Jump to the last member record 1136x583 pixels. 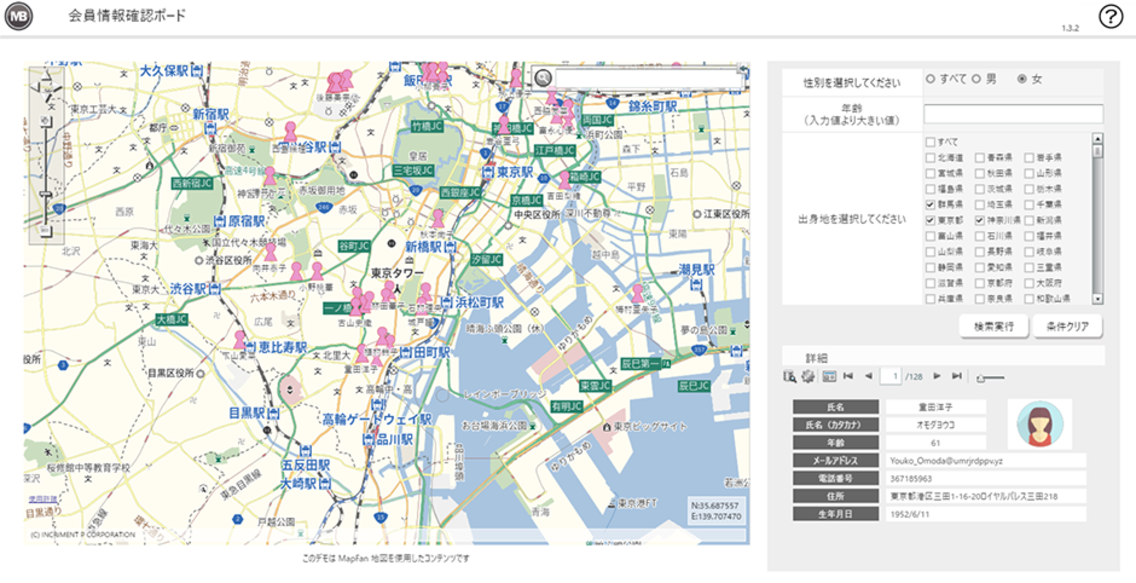point(956,375)
